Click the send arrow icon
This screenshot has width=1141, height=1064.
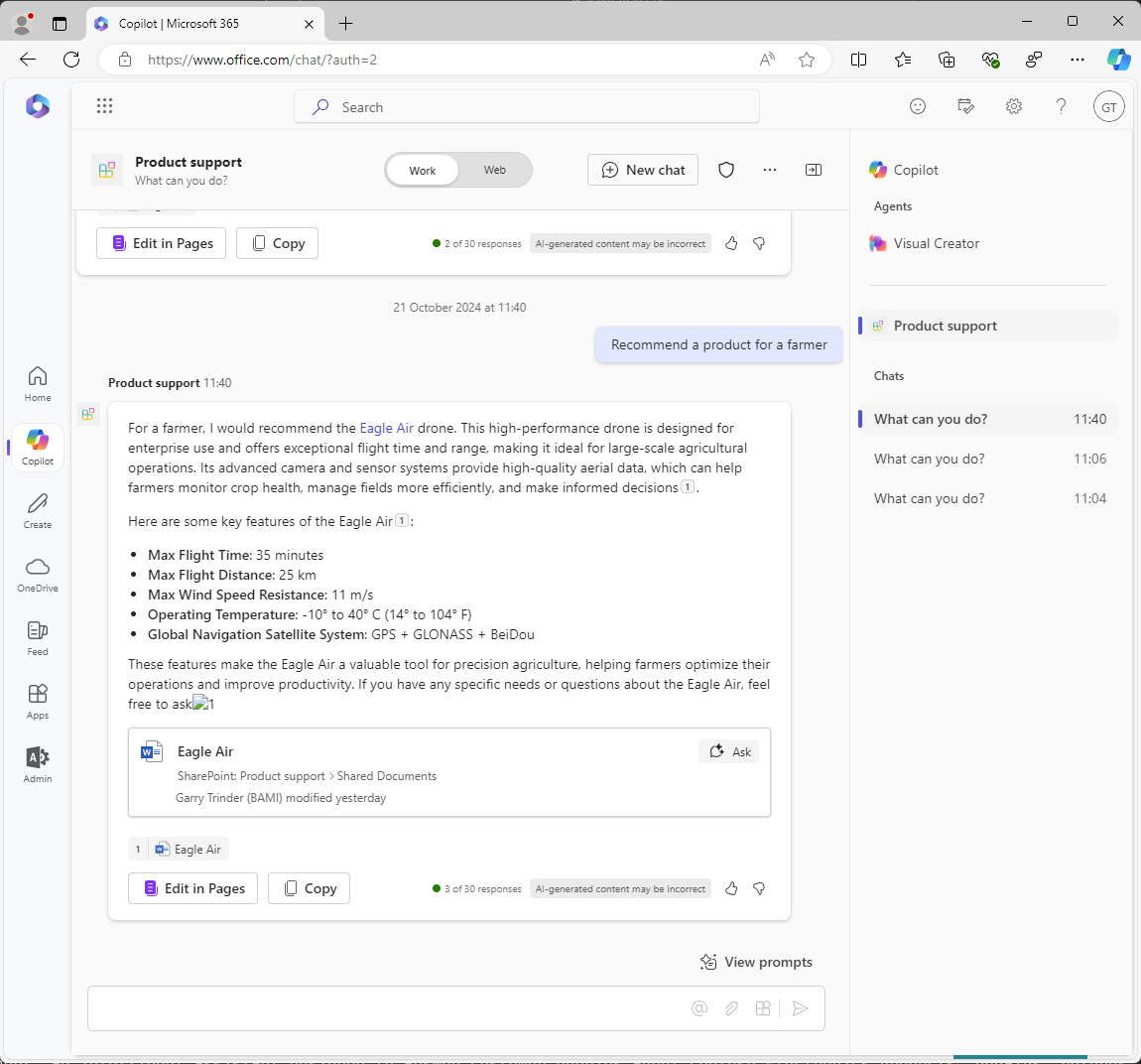[801, 1008]
